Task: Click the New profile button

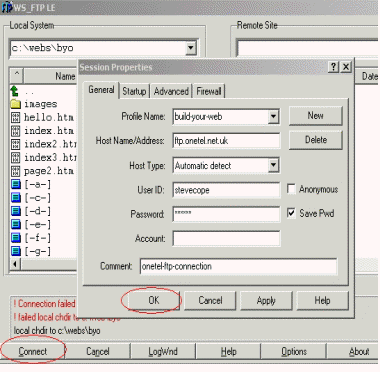Action: tap(315, 116)
